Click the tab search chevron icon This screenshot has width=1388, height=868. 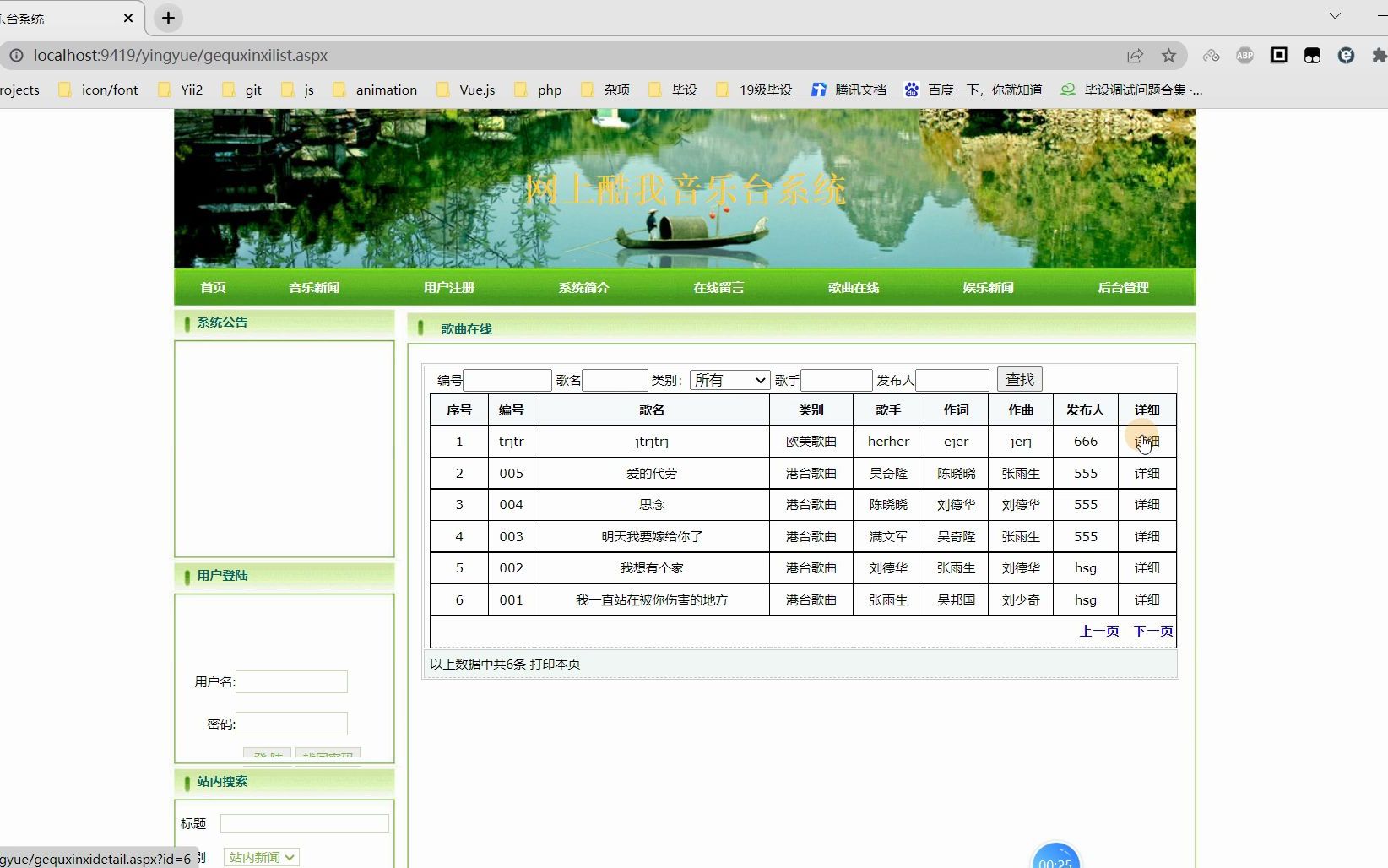tap(1335, 16)
